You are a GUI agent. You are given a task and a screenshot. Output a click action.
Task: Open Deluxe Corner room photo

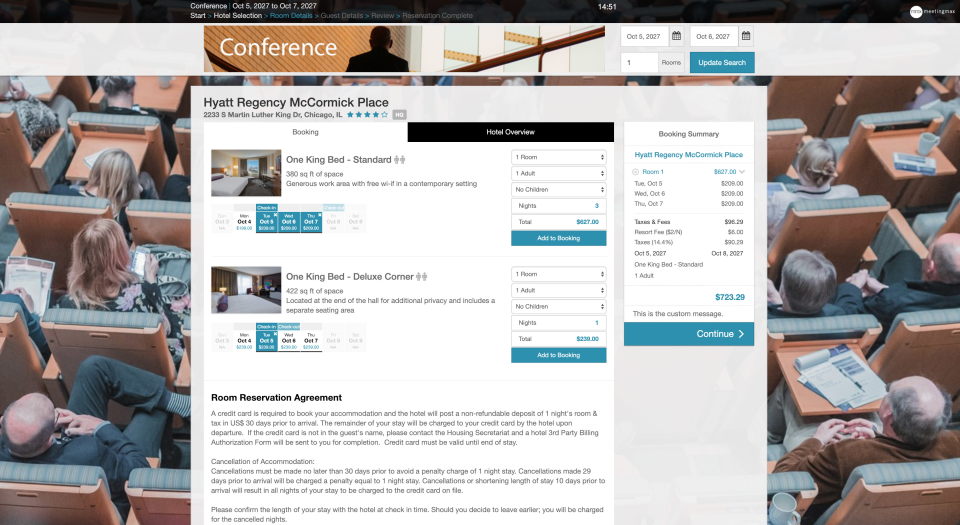pos(246,290)
